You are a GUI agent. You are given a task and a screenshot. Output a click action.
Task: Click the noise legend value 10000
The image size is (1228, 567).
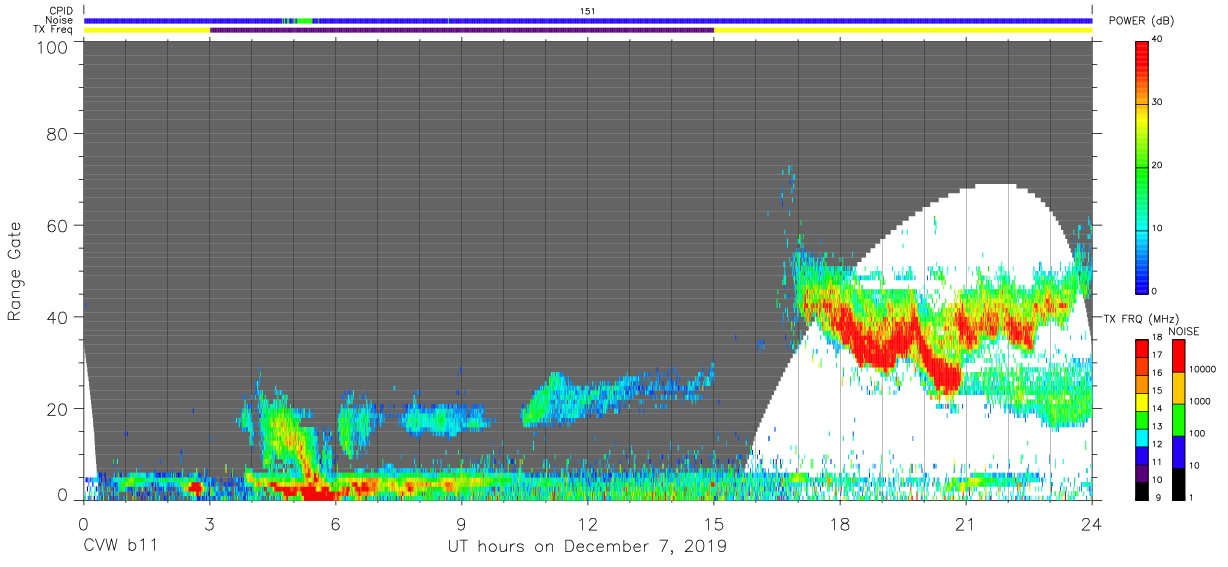pyautogui.click(x=1203, y=370)
